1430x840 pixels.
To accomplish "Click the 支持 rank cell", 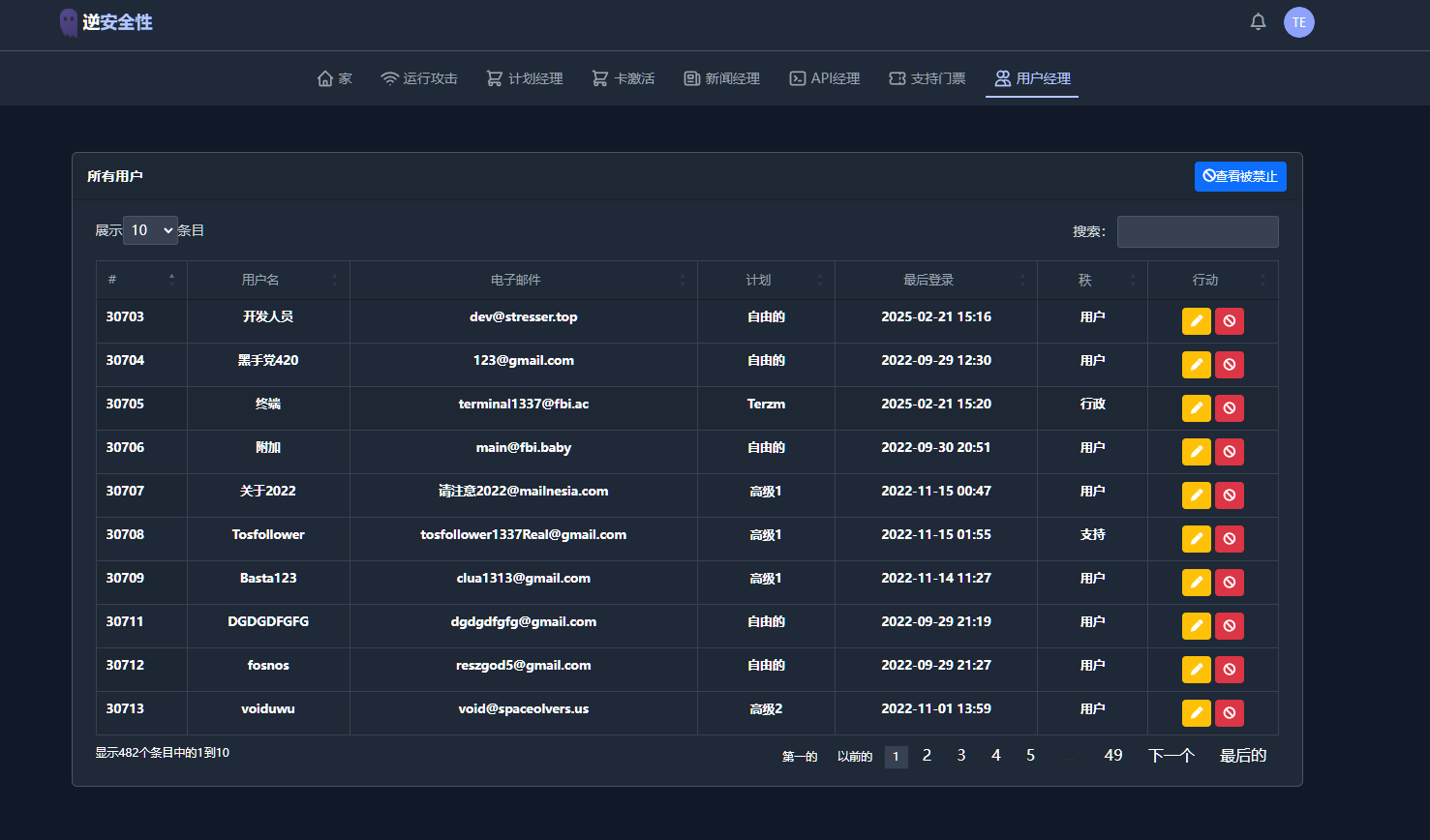I will click(x=1092, y=534).
